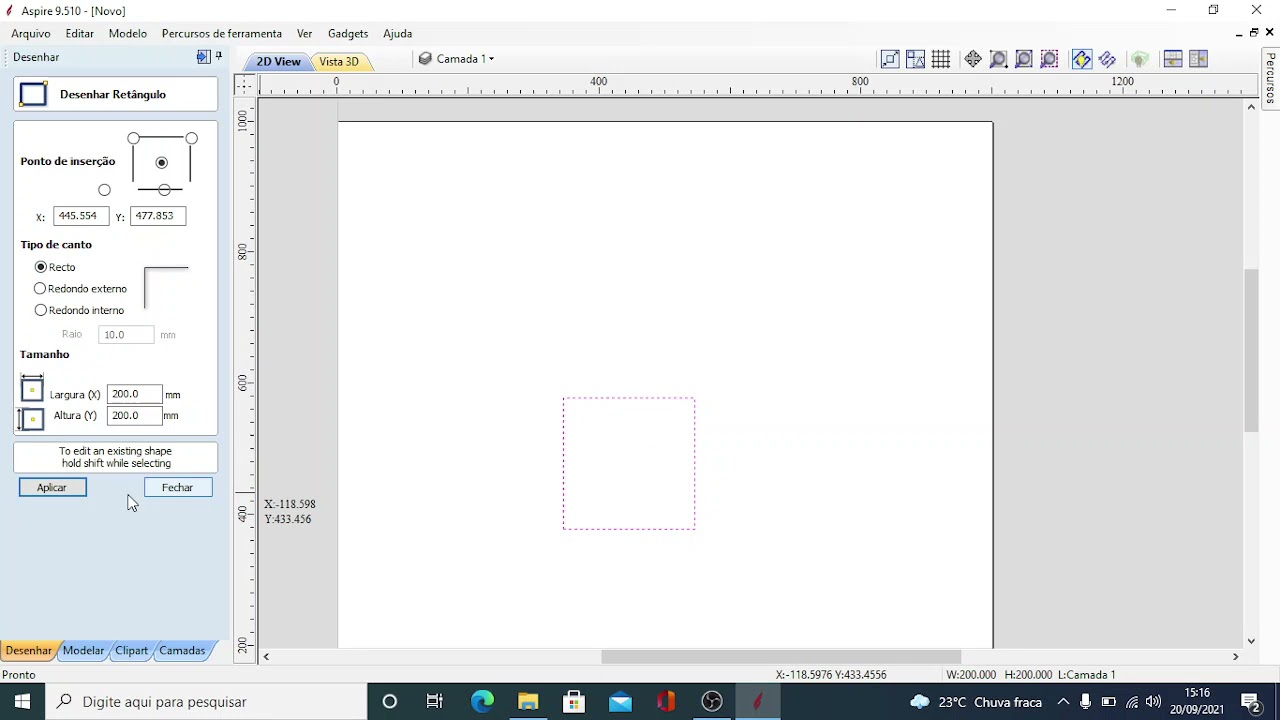
Task: Click the zoom to selection dashed magnifier
Action: coord(1049,60)
